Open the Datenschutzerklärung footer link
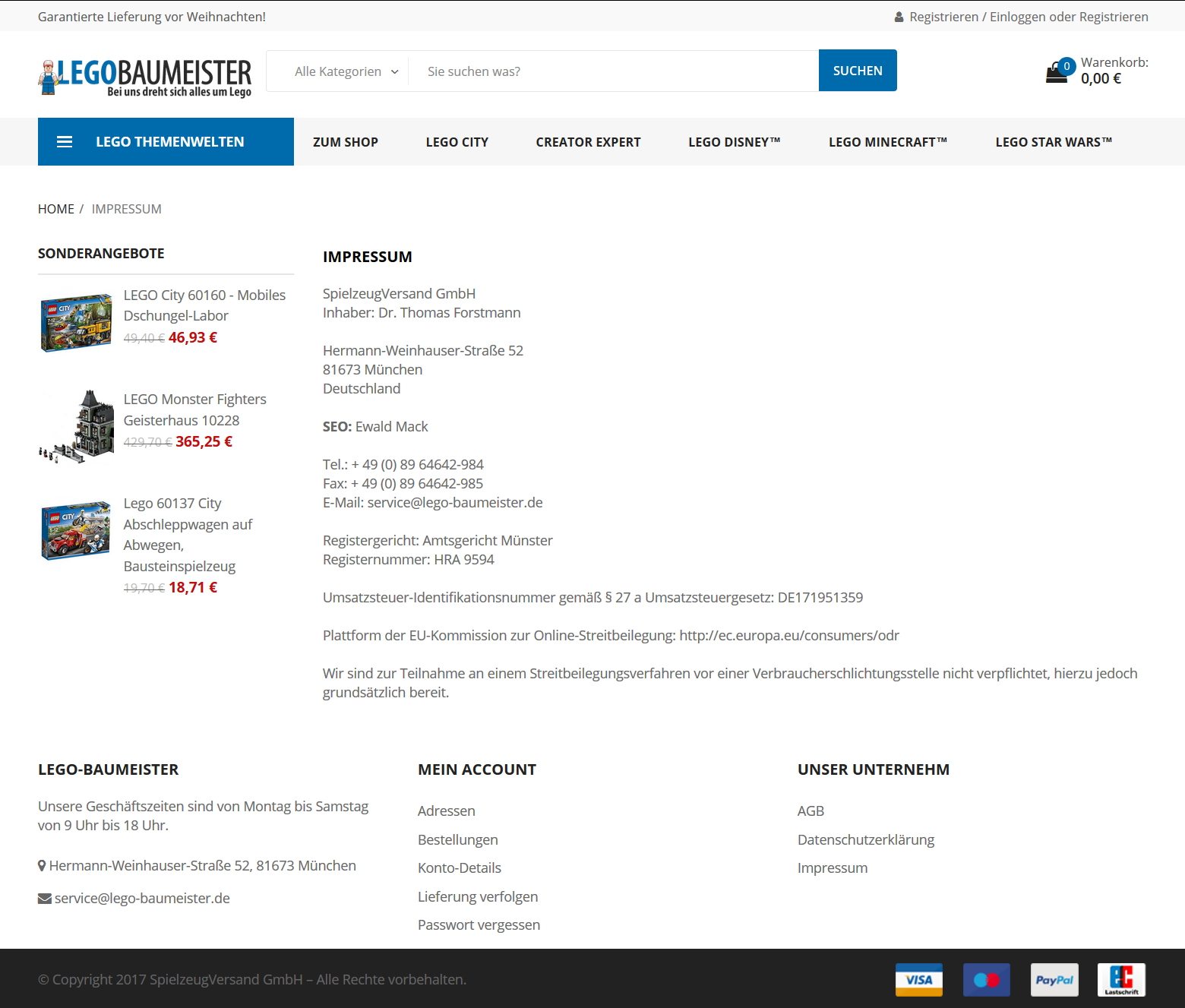The width and height of the screenshot is (1185, 1008). (x=866, y=840)
